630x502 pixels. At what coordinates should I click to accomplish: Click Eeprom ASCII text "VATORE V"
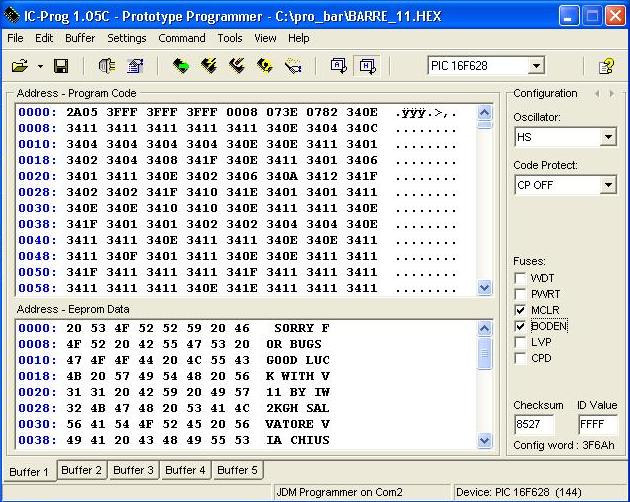pos(298,424)
